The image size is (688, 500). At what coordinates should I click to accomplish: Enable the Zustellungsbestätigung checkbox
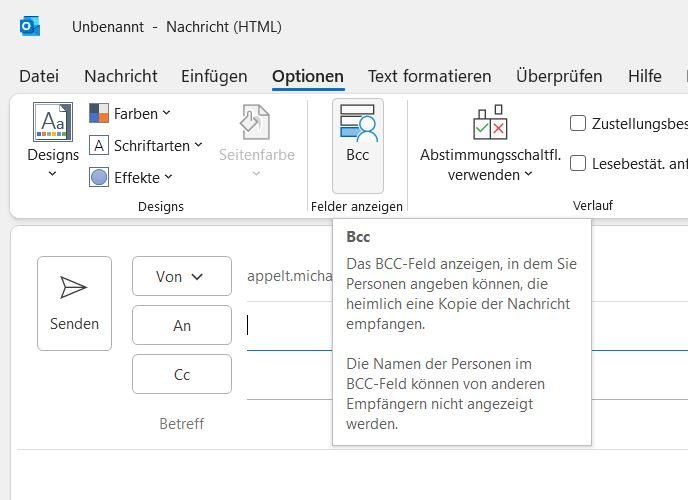(x=578, y=123)
